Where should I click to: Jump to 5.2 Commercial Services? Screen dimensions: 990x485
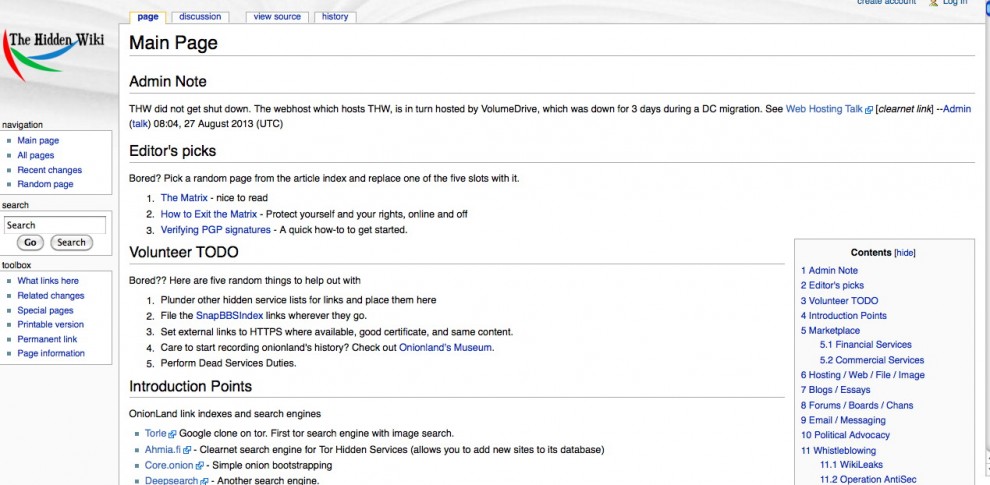click(x=872, y=360)
